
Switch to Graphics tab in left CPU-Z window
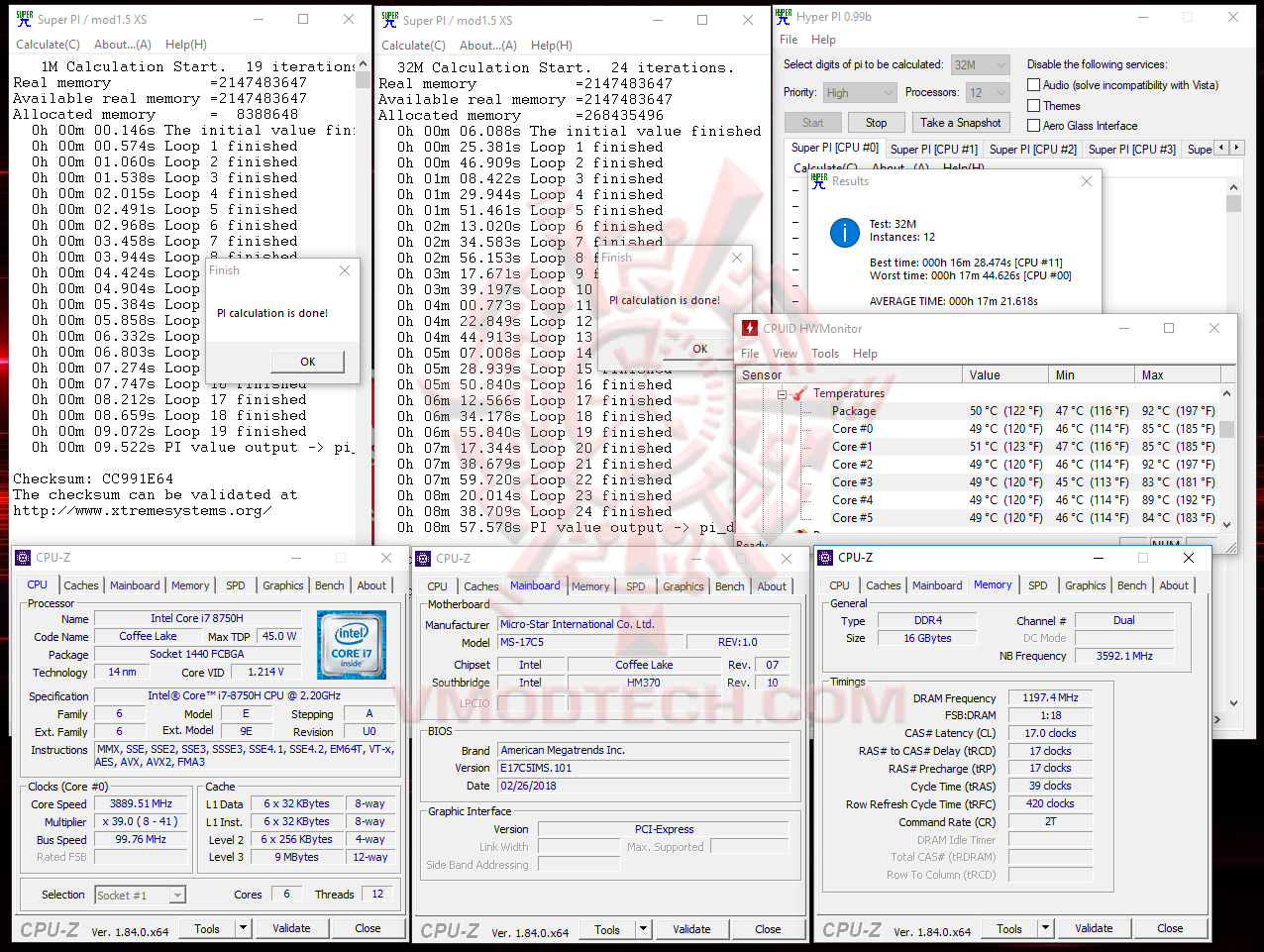(x=283, y=585)
